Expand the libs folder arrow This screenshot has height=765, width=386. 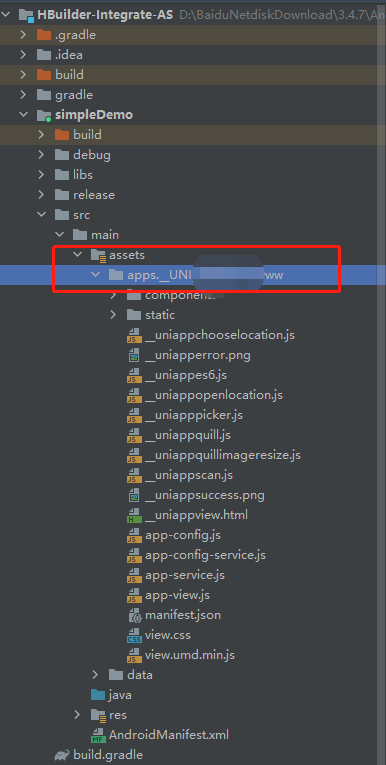(x=41, y=175)
